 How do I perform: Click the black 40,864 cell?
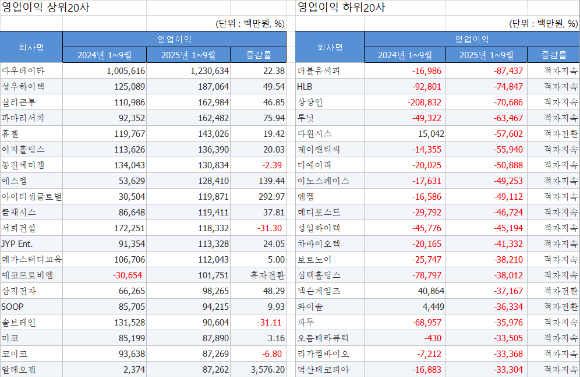pos(405,291)
